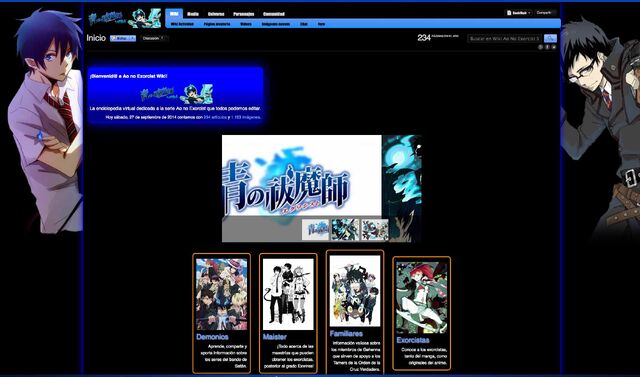Image resolution: width=640 pixels, height=377 pixels.
Task: Click the Inicio page title
Action: 96,38
